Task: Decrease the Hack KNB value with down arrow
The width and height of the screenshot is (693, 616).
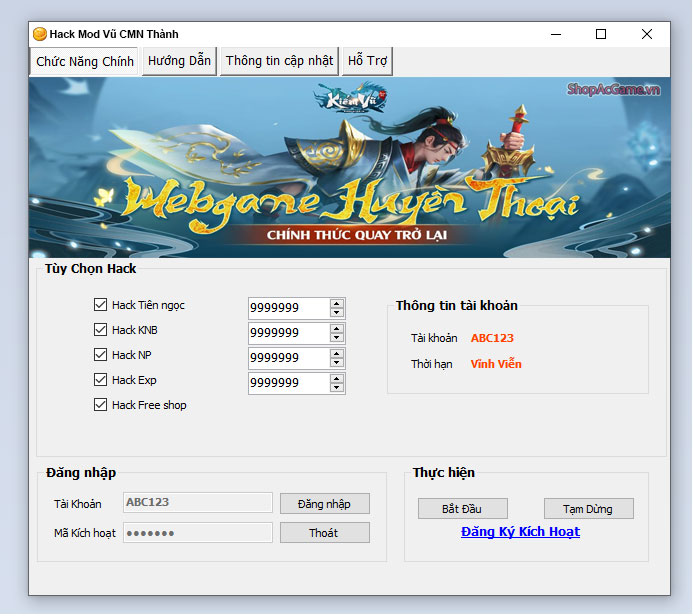Action: (337, 338)
